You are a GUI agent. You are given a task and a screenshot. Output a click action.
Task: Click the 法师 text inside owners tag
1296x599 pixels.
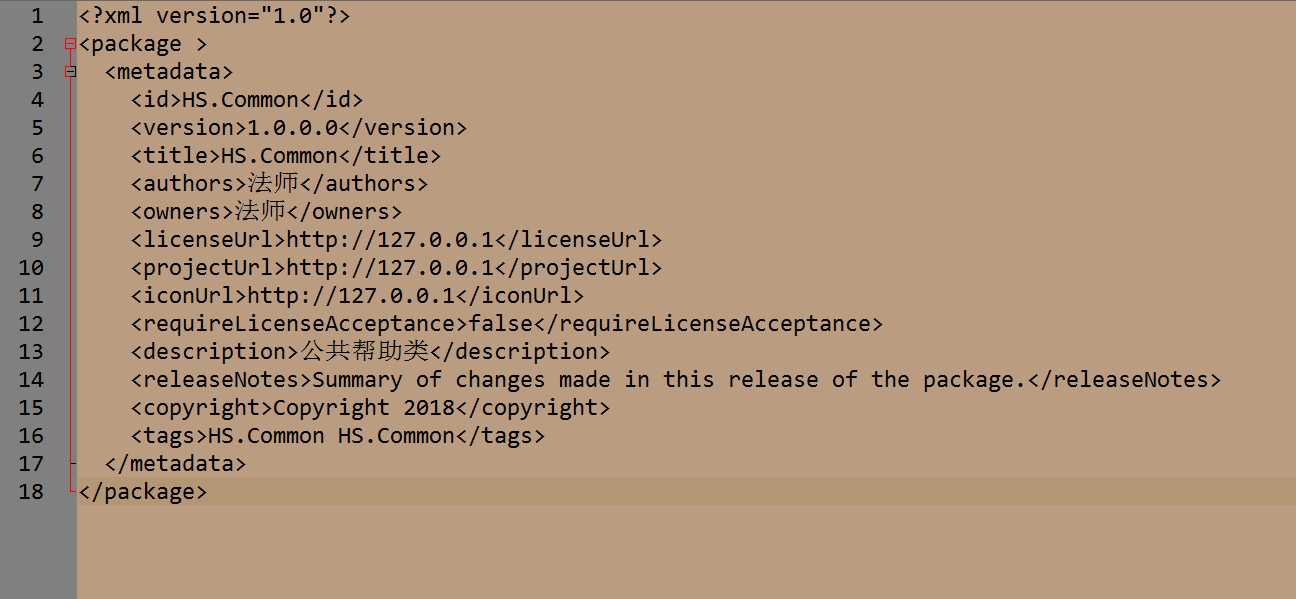(260, 212)
